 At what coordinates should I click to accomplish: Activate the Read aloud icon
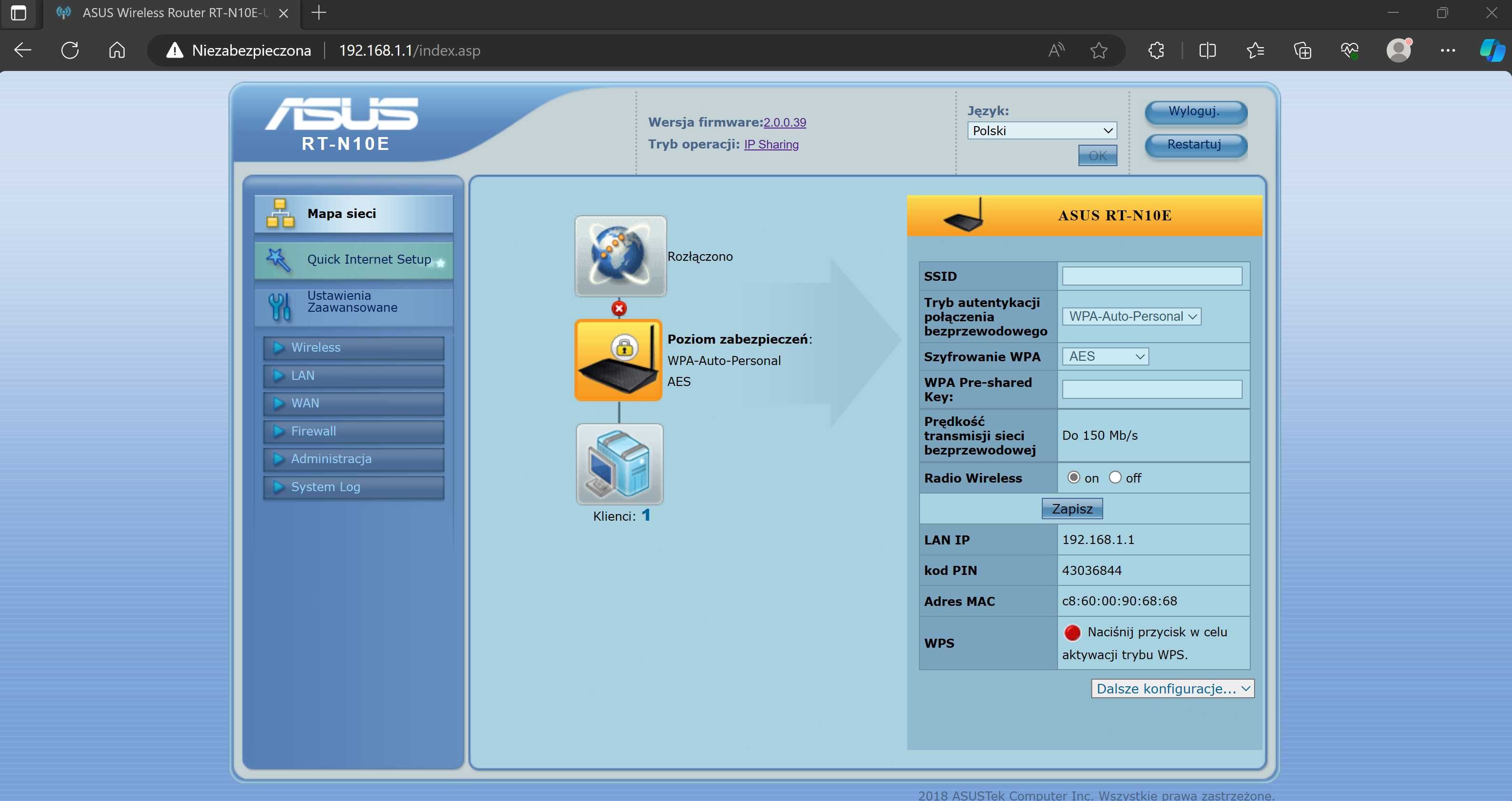coord(1057,50)
